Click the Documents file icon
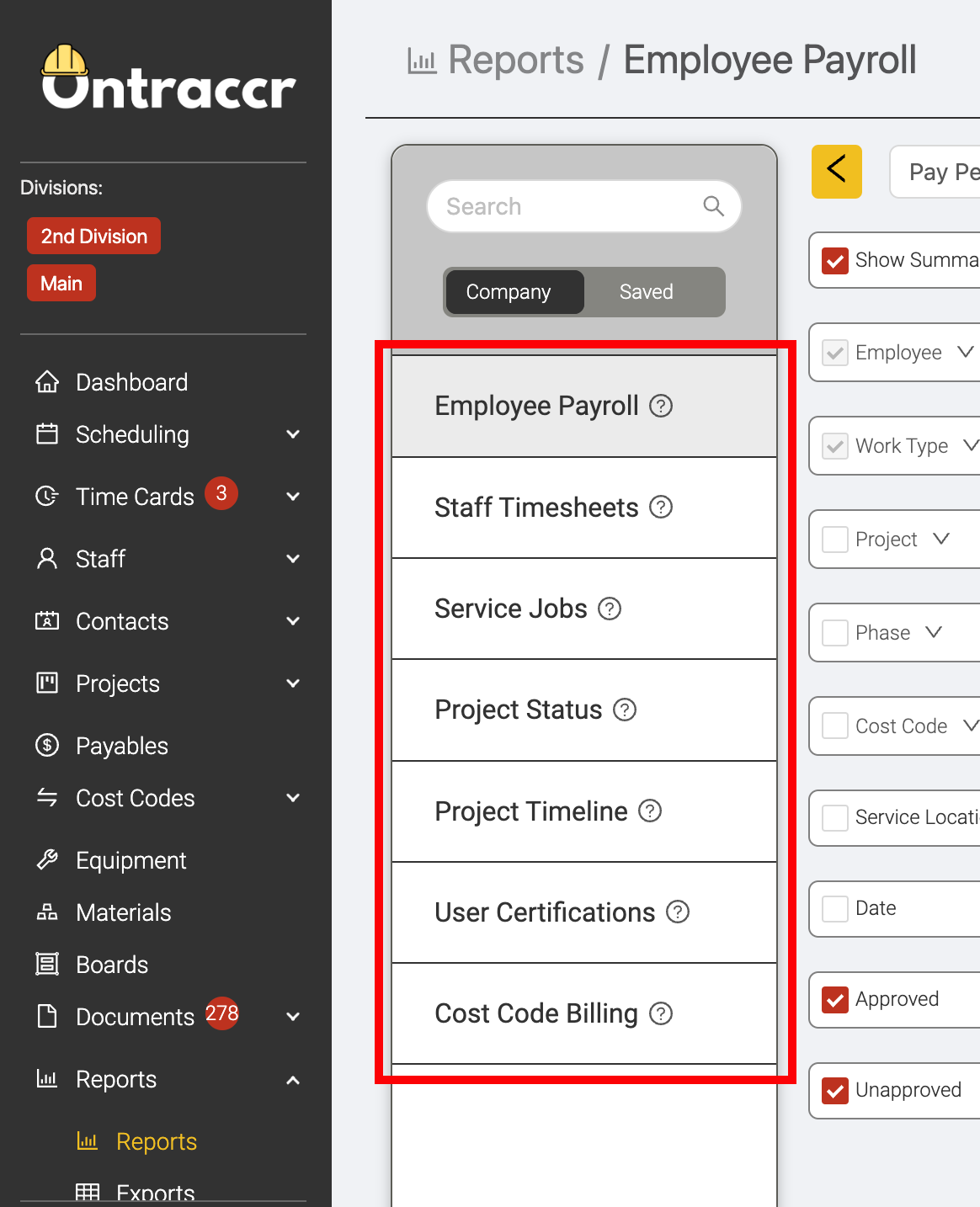Viewport: 980px width, 1207px height. [x=47, y=1016]
